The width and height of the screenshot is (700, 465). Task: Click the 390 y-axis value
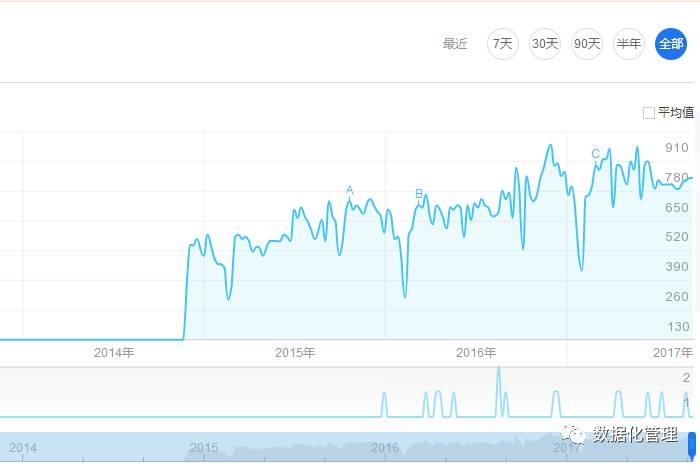coord(677,267)
